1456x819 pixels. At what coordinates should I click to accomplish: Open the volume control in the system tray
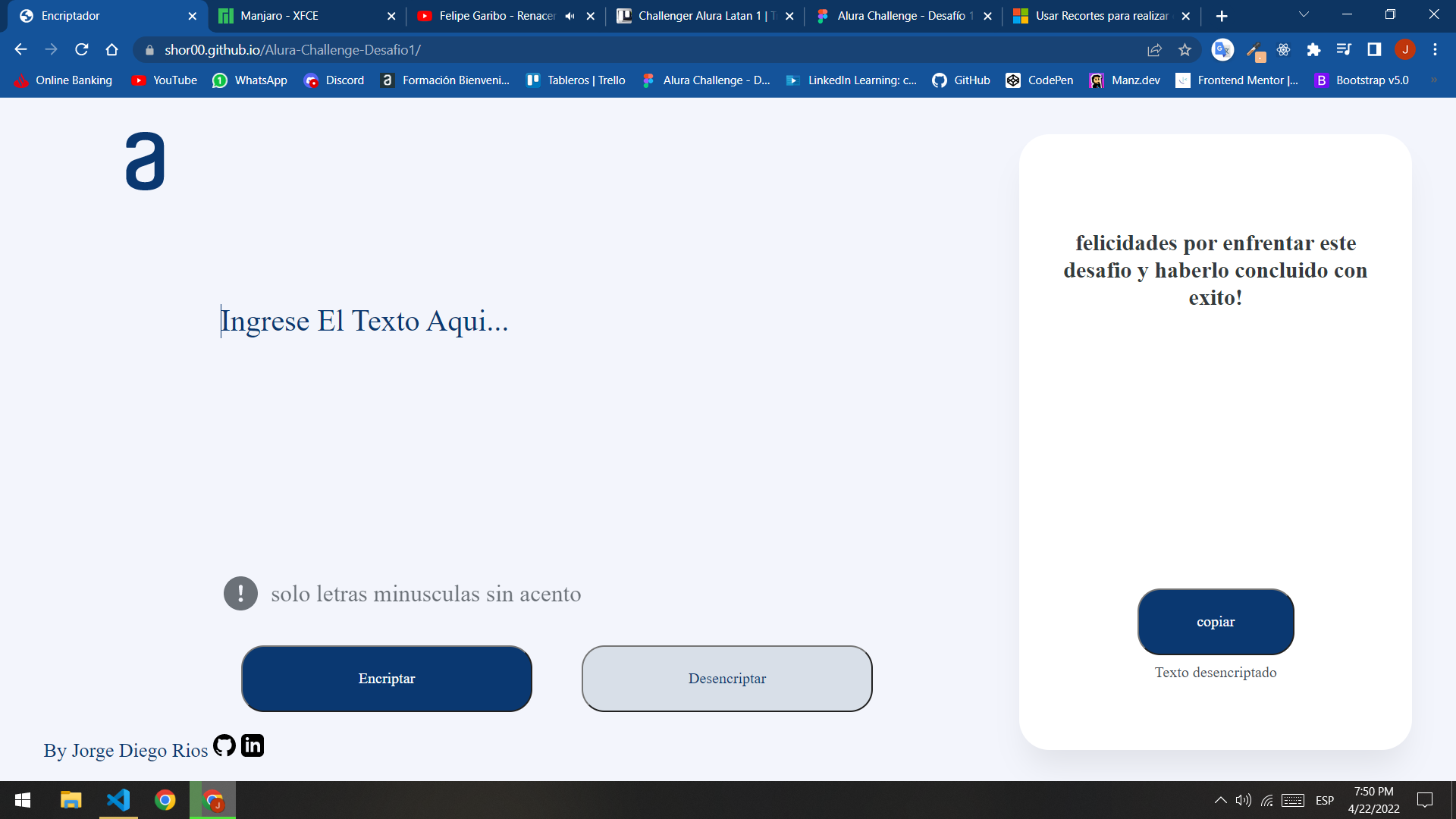[x=1243, y=799]
